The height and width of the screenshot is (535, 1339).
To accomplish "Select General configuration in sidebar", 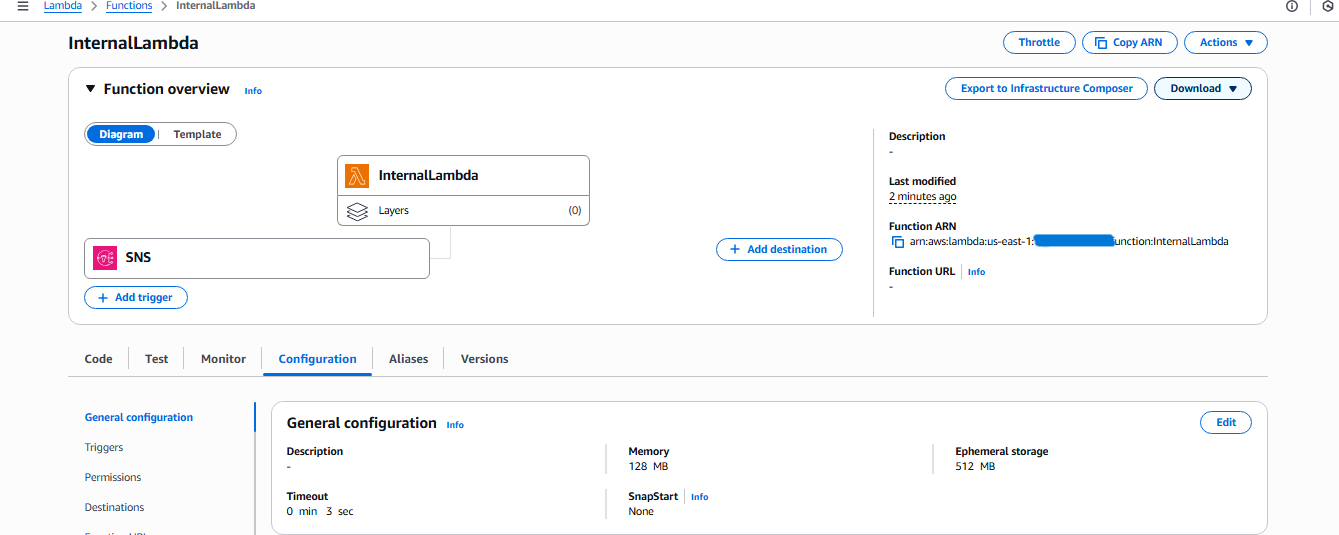I will tap(139, 418).
